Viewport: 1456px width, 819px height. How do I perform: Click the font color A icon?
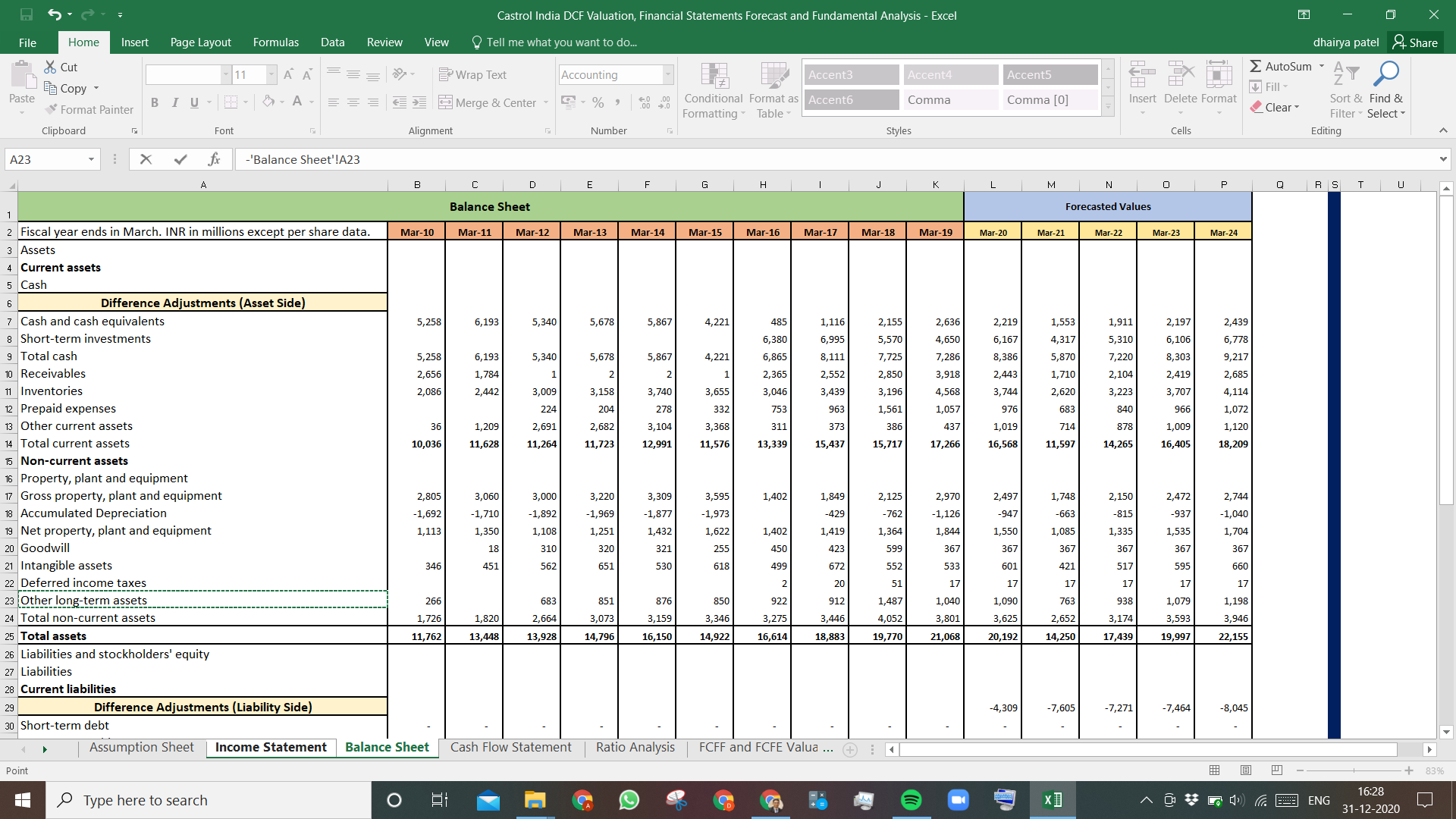[x=297, y=102]
